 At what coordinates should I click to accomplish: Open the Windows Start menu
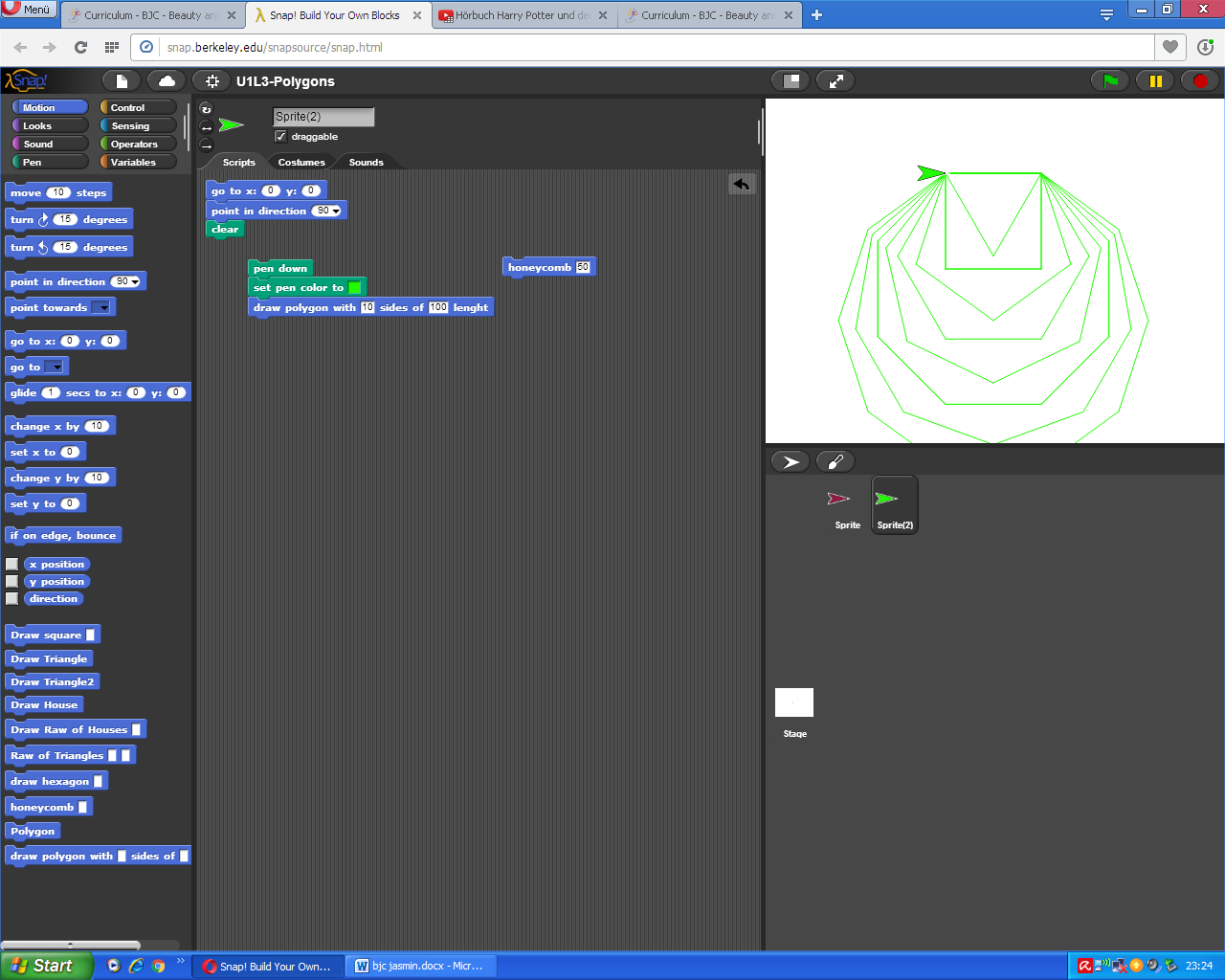pyautogui.click(x=46, y=966)
